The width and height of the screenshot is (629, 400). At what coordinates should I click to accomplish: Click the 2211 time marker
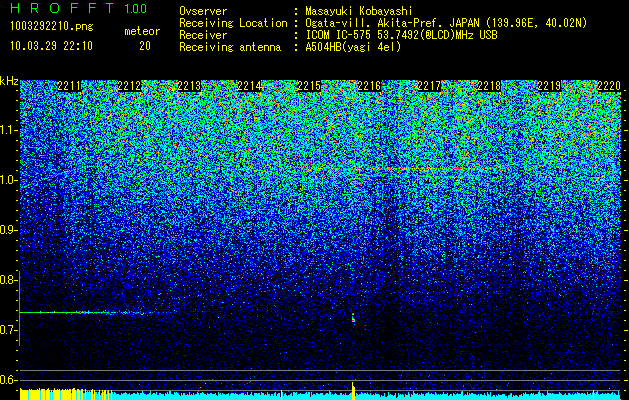pyautogui.click(x=69, y=86)
